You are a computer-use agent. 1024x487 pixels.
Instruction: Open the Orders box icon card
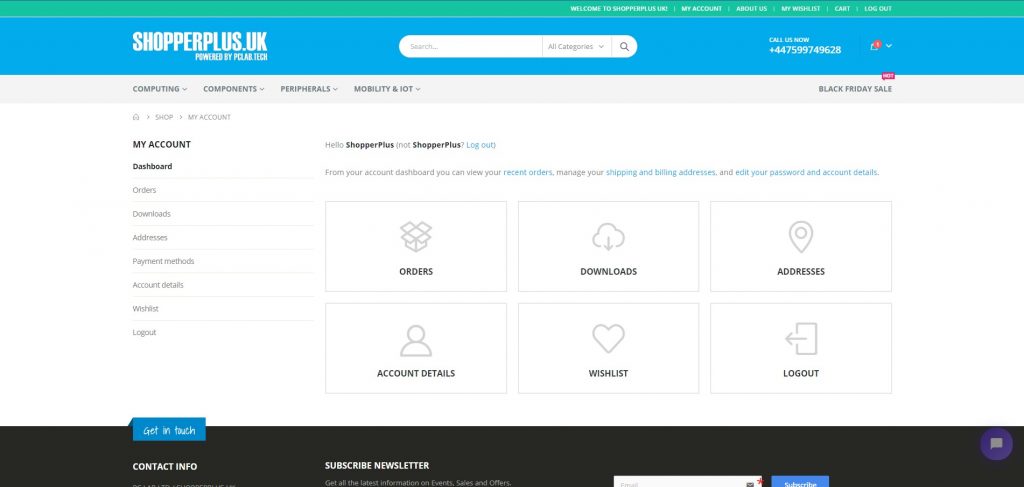[415, 246]
